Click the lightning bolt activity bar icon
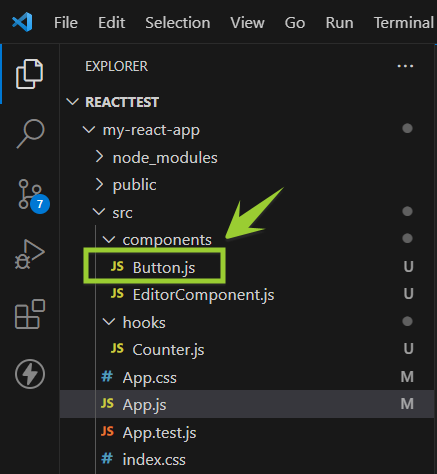Viewport: 437px width, 474px height. 30,374
